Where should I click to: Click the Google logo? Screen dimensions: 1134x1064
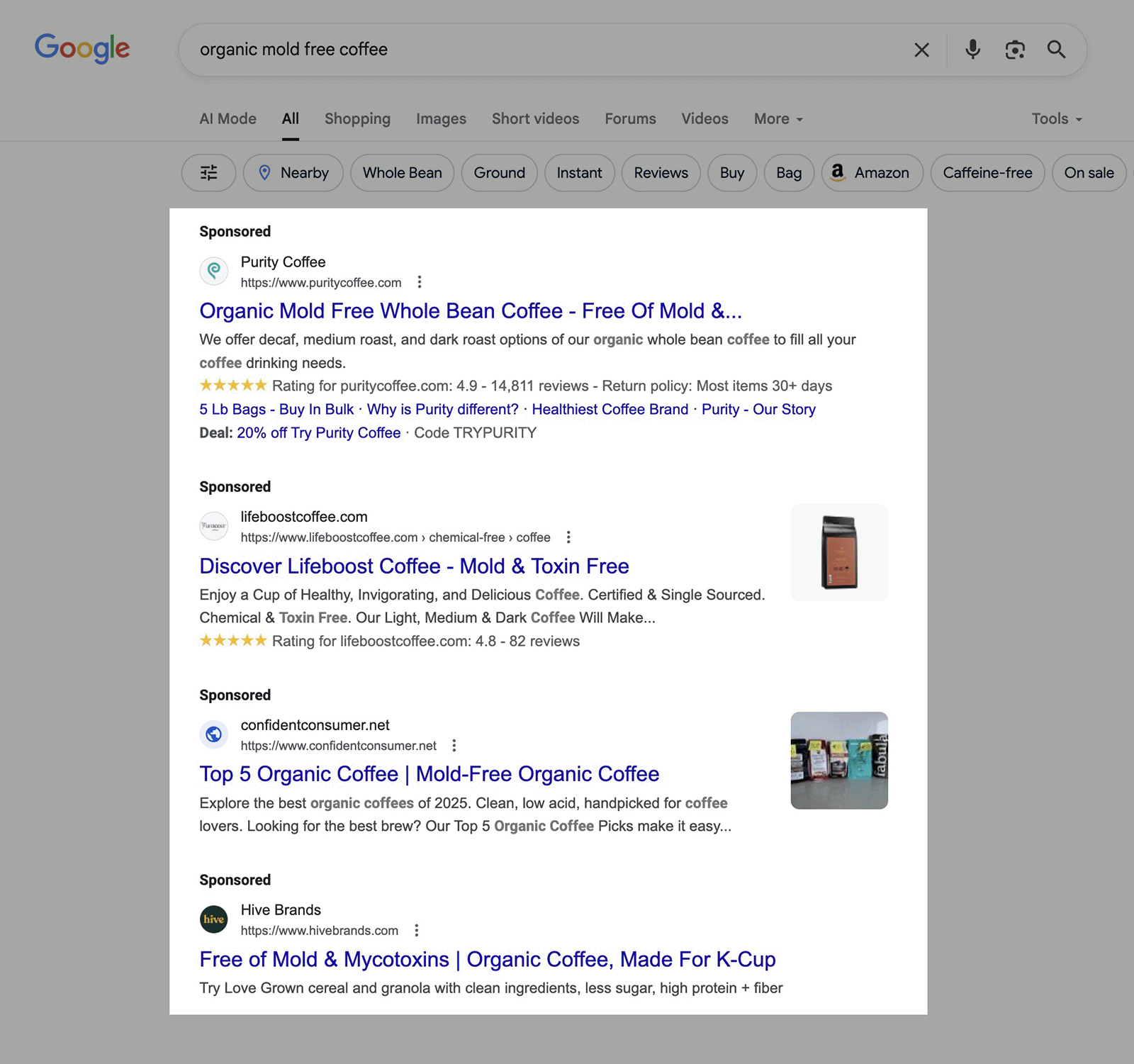[x=82, y=48]
